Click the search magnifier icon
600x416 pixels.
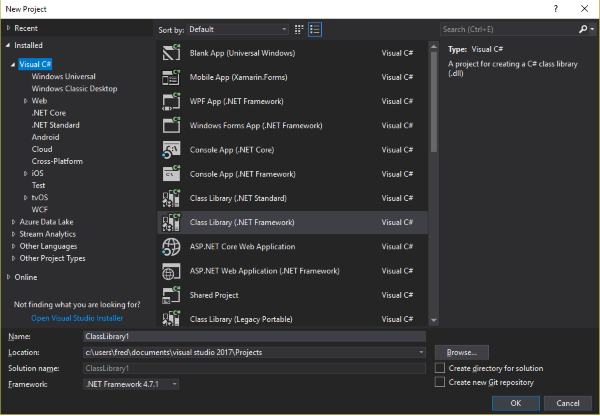pyautogui.click(x=582, y=29)
